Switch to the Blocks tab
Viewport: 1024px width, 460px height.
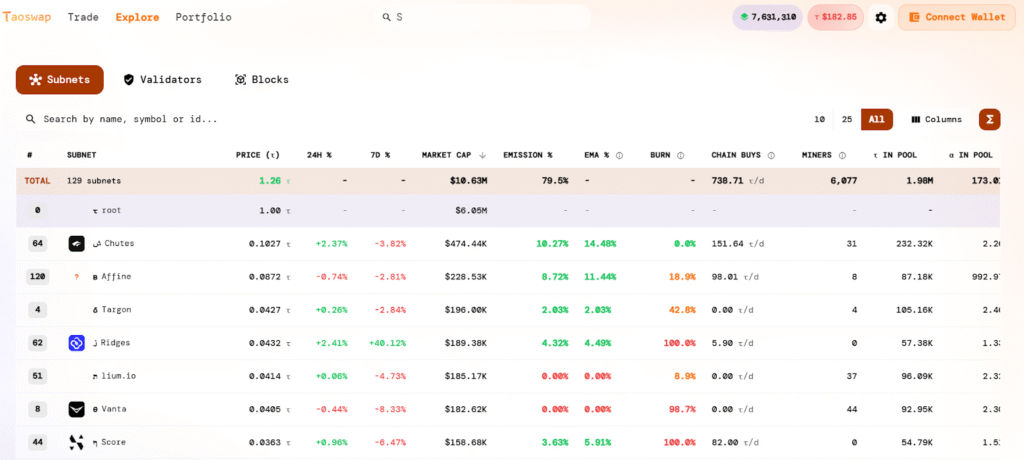[x=261, y=79]
